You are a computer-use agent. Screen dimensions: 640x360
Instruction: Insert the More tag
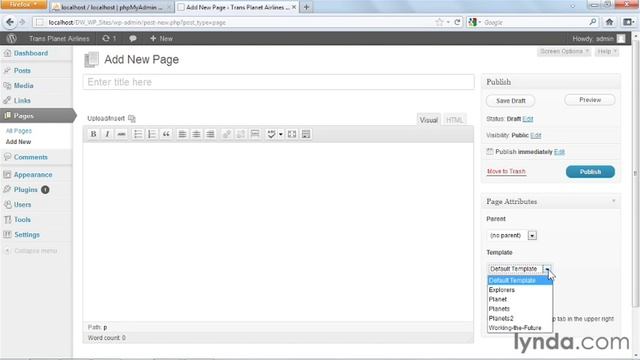(255, 134)
